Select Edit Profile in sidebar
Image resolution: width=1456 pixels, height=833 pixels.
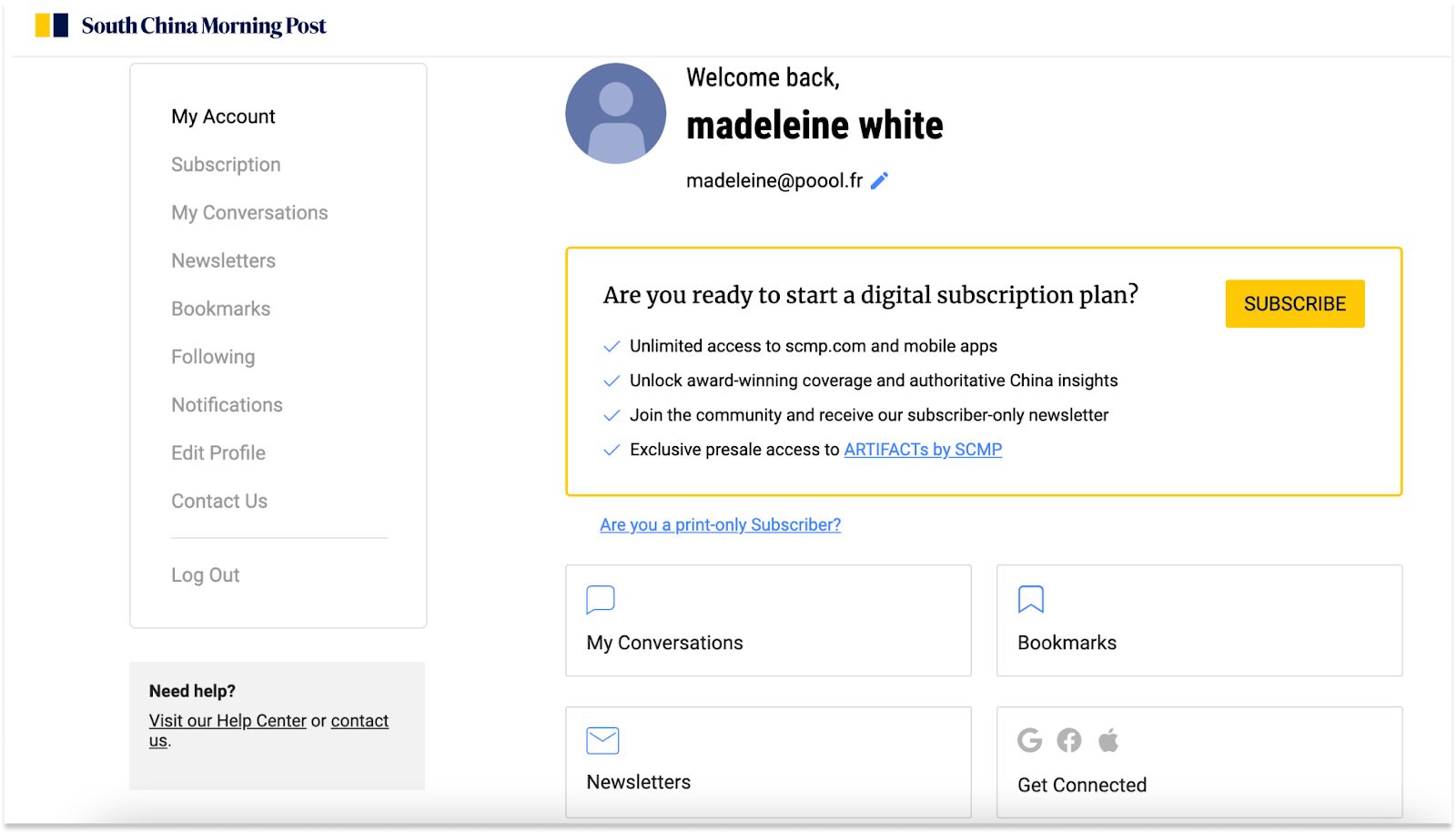pos(217,452)
